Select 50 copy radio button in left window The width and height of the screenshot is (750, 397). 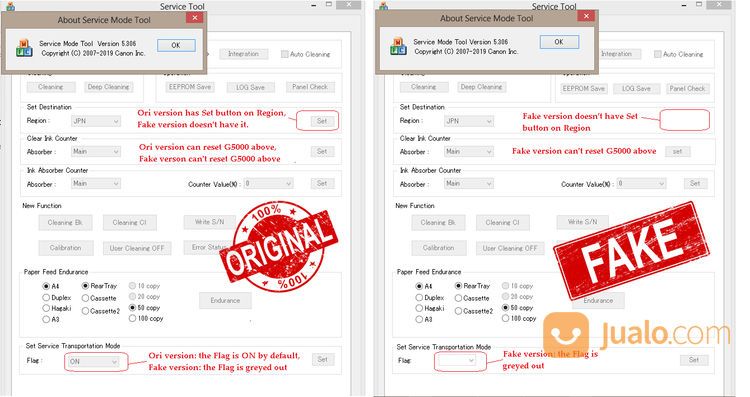pos(132,308)
